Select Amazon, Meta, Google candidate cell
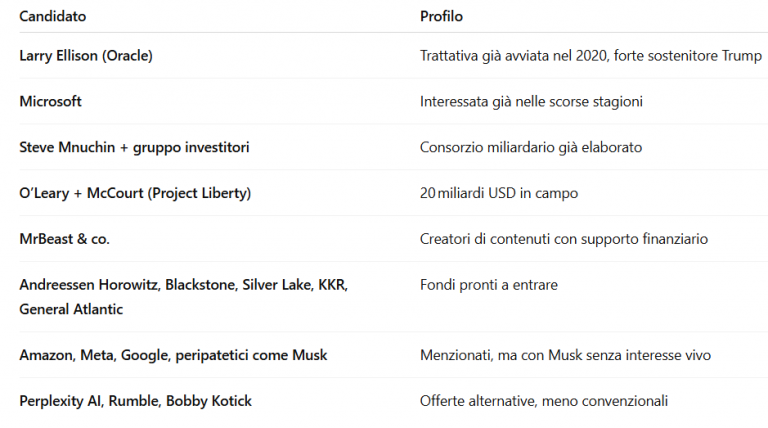The height and width of the screenshot is (428, 768). point(173,355)
